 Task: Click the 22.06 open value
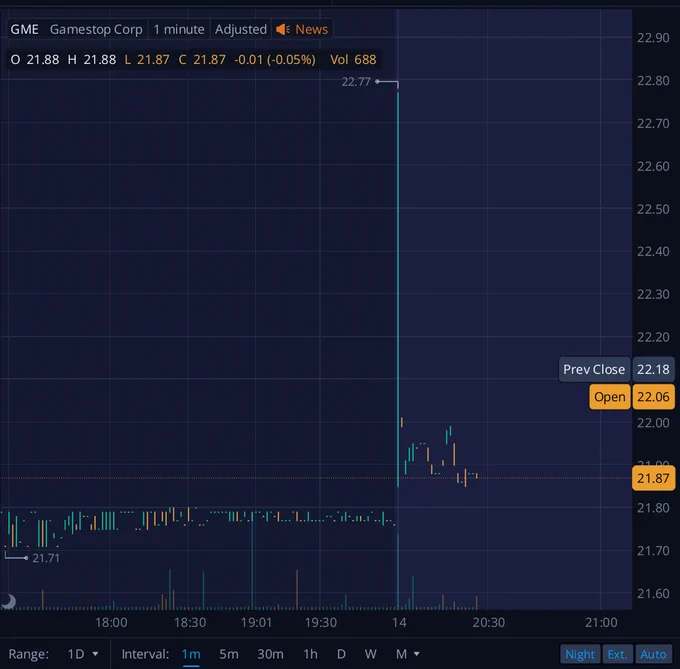point(653,397)
